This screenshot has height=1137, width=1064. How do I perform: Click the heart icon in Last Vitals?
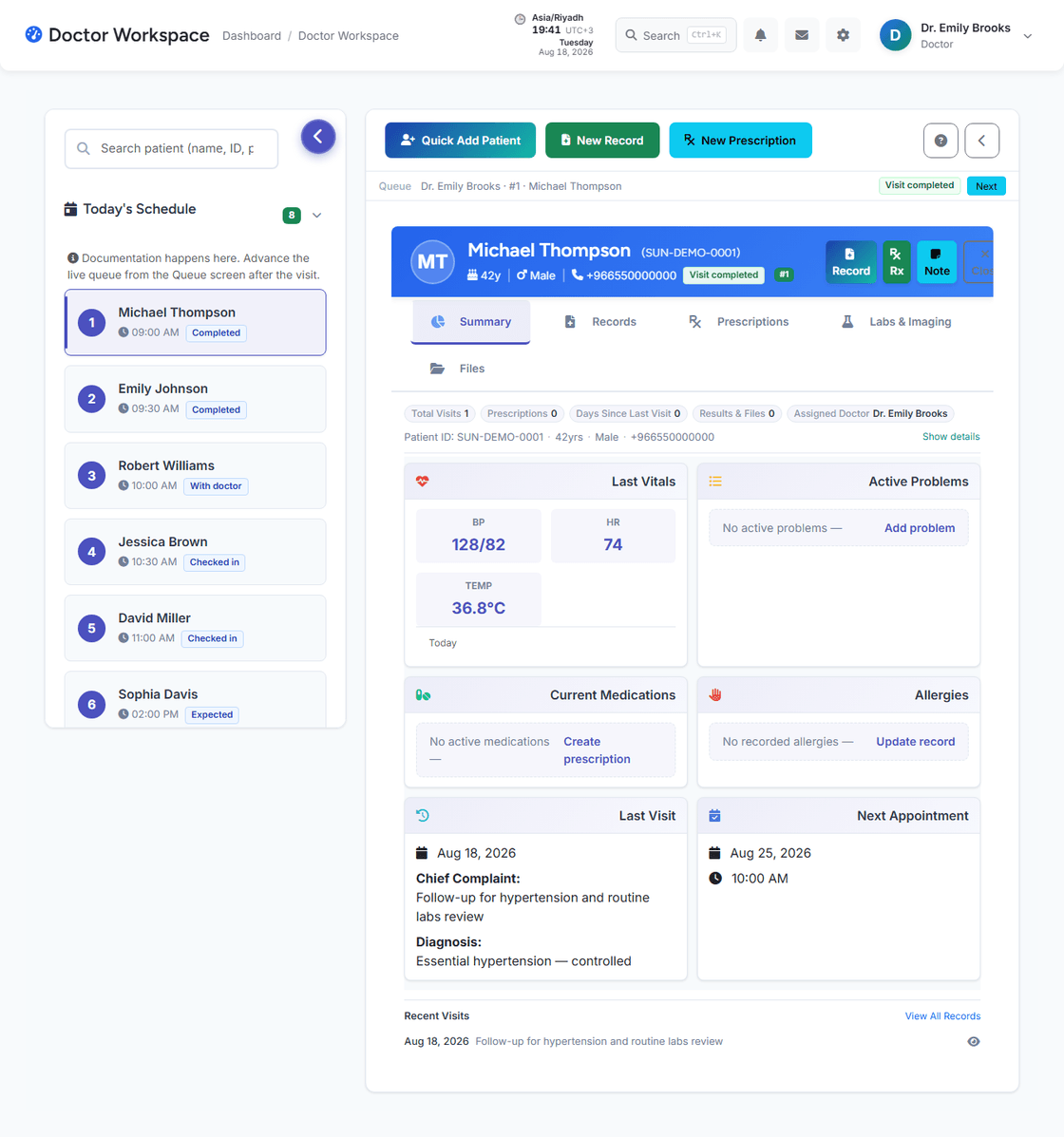[422, 481]
